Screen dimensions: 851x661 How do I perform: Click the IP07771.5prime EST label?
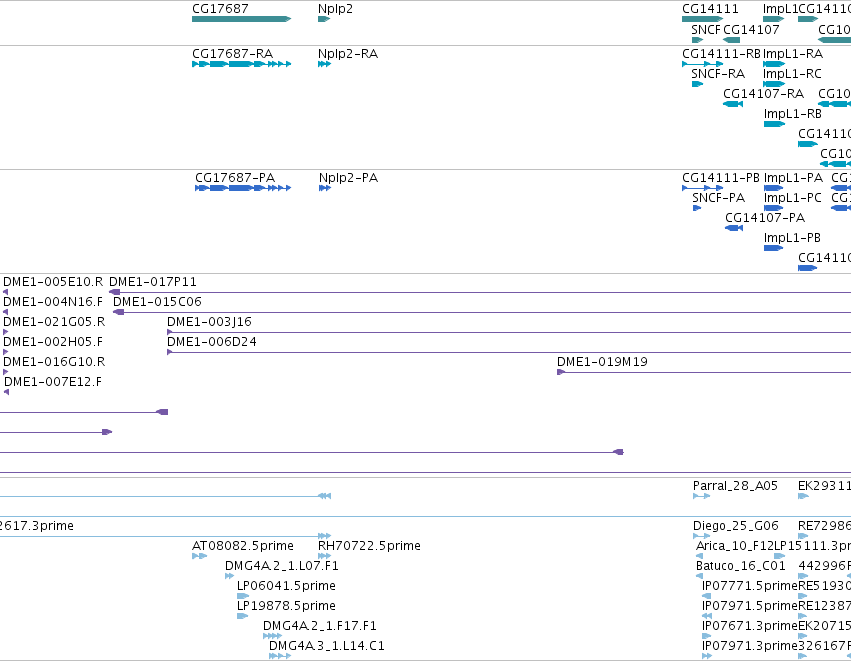(750, 587)
